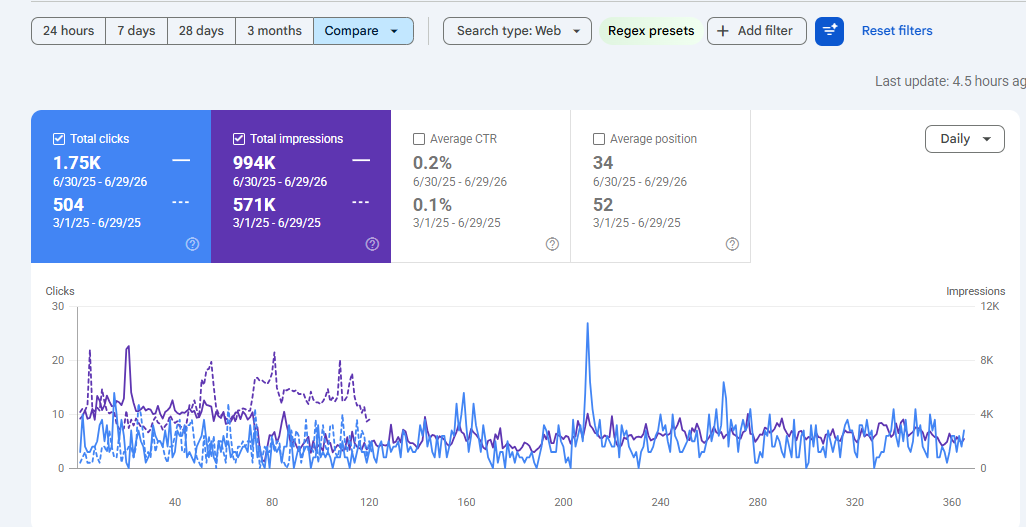Click the 0.1% previous CTR value
Image resolution: width=1026 pixels, height=527 pixels.
433,204
